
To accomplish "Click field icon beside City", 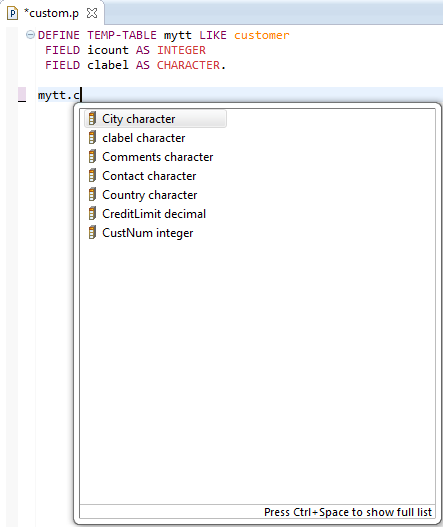I will tap(92, 119).
